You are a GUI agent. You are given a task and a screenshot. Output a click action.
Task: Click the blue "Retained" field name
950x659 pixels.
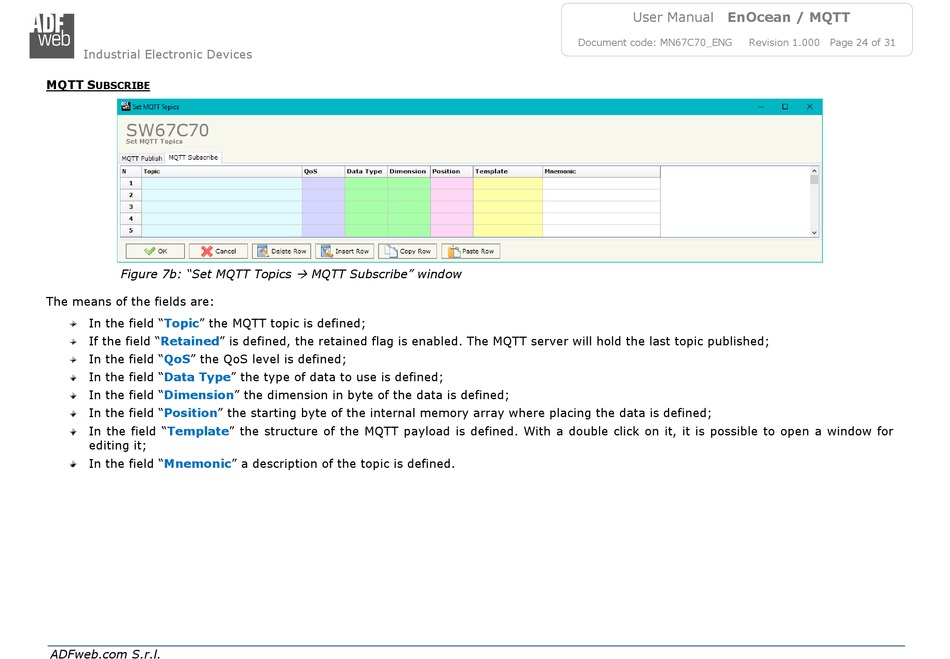point(190,341)
